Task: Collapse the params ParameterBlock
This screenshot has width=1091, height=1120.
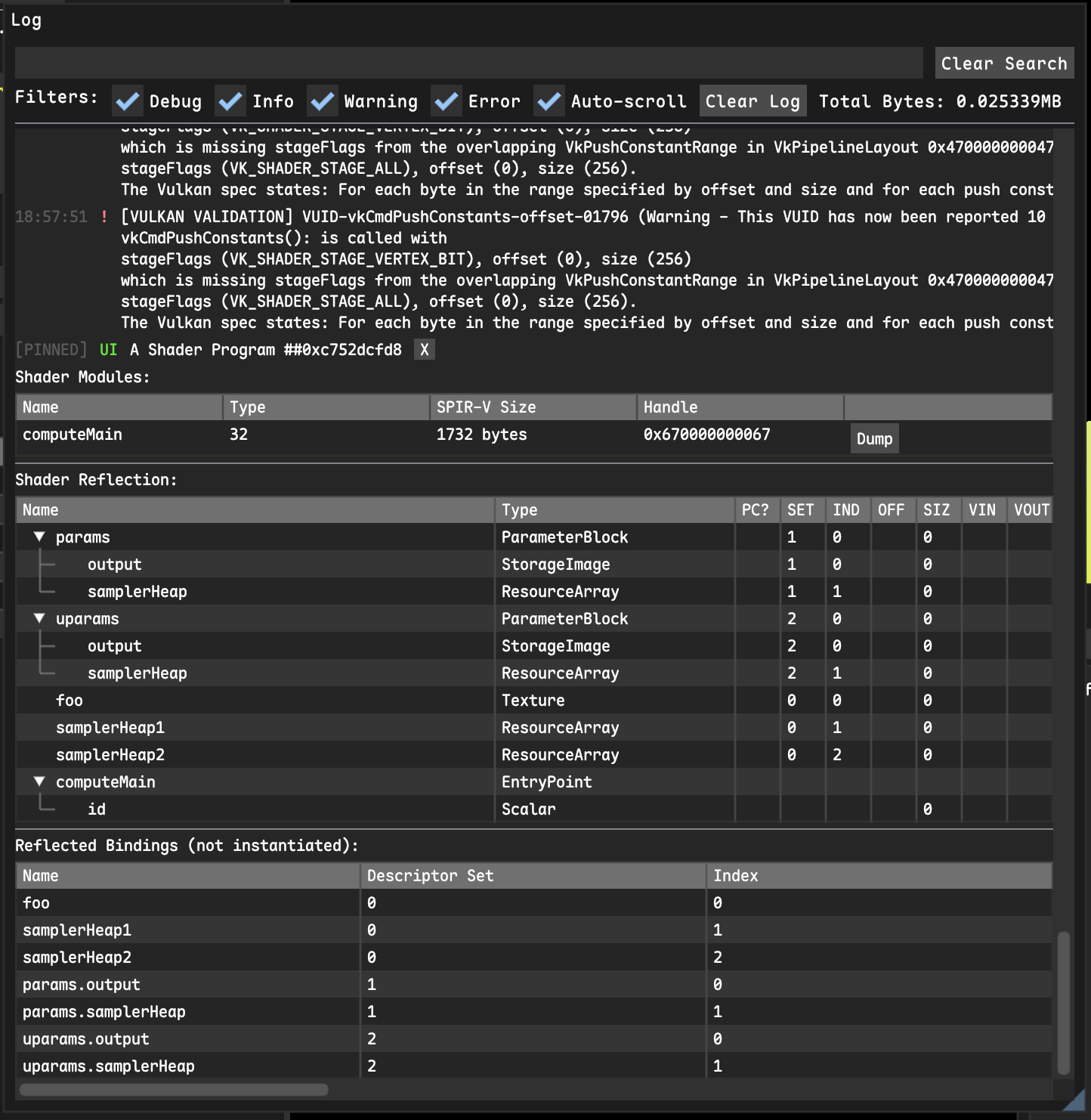Action: point(39,537)
